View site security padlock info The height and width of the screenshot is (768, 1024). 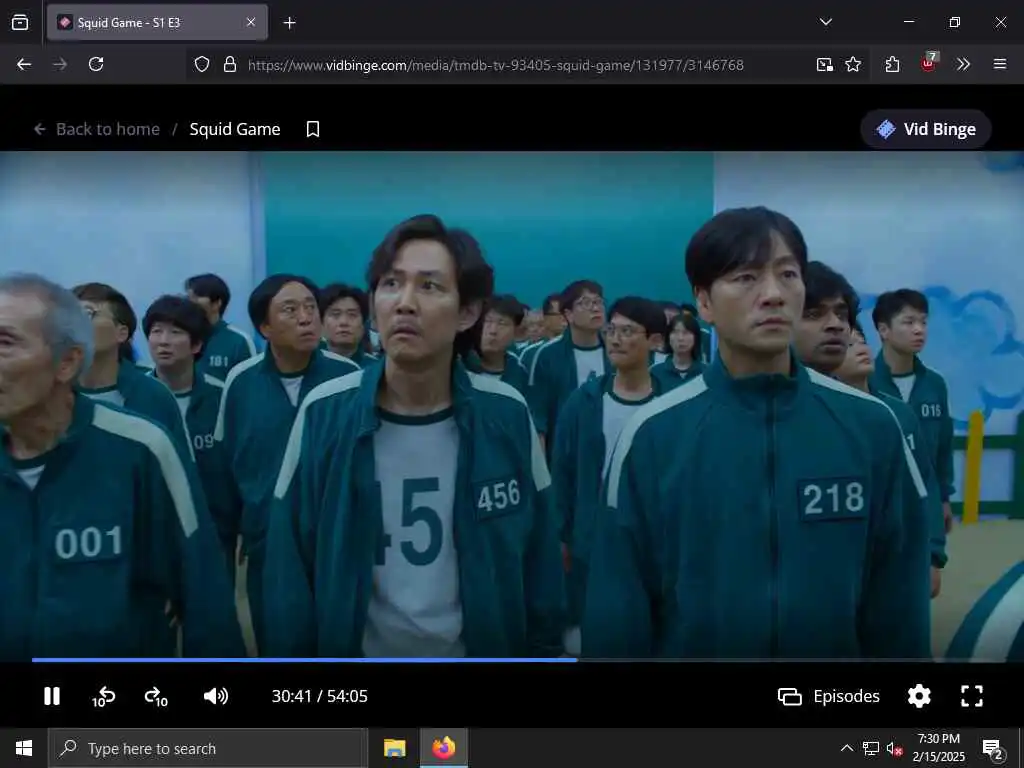pos(230,65)
